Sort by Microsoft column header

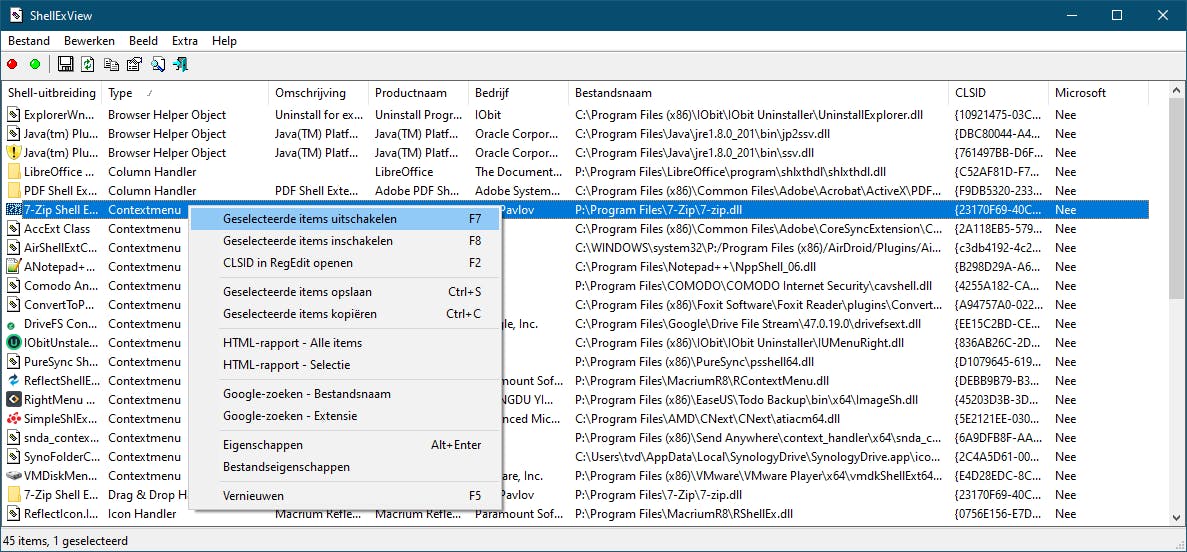pos(1099,93)
